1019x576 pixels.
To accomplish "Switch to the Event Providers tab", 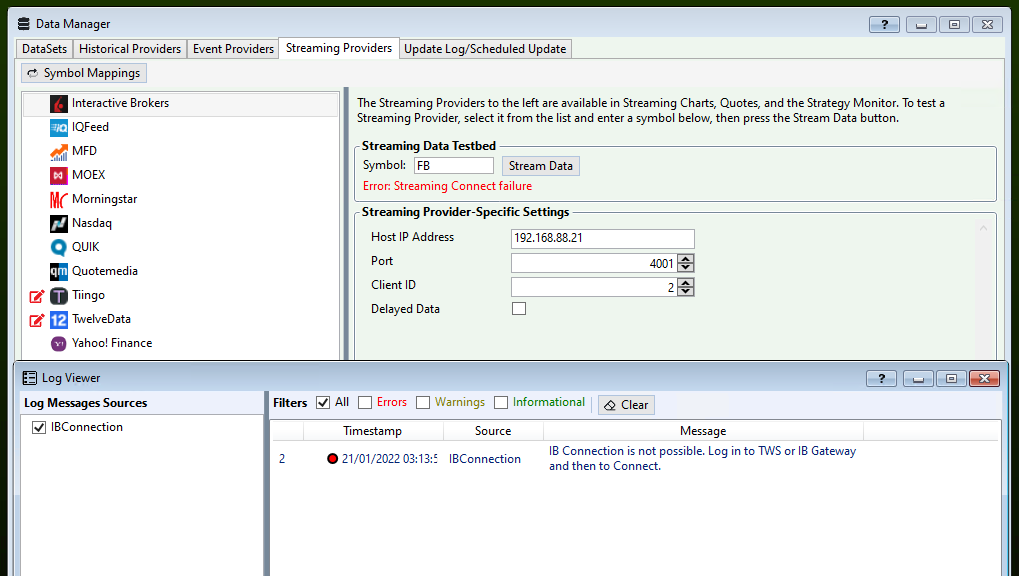I will pos(233,49).
